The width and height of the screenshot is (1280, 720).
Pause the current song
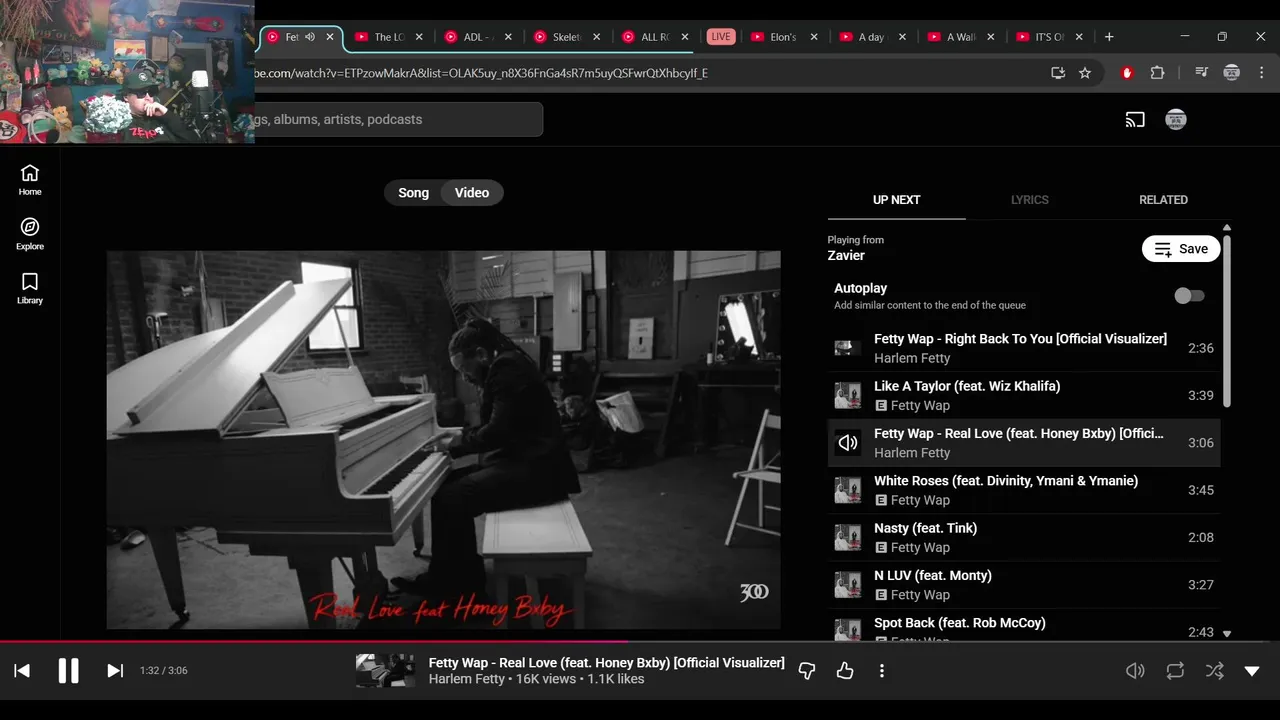pyautogui.click(x=68, y=671)
